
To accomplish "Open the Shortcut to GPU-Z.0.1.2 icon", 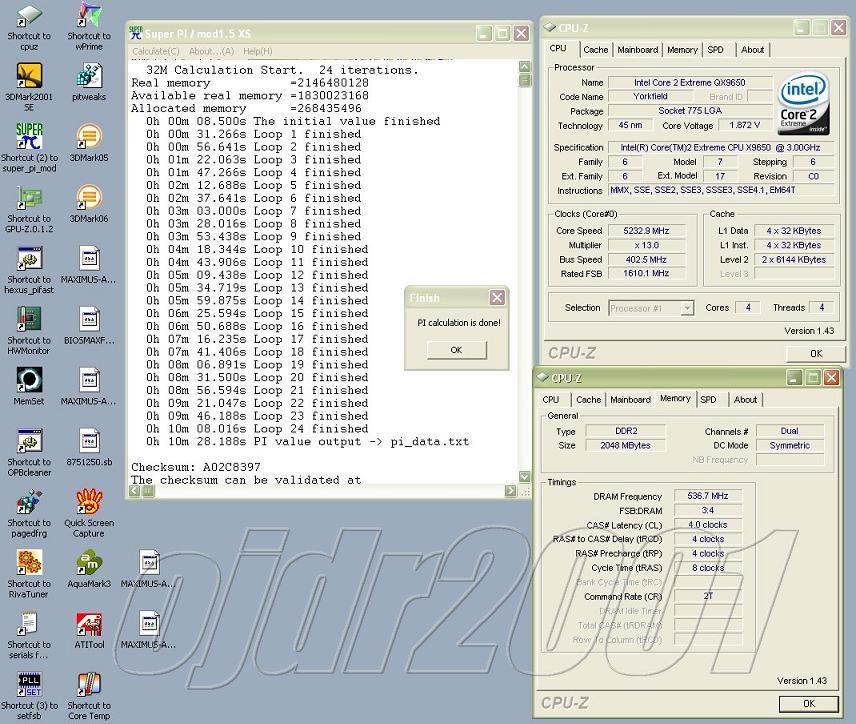I will coord(29,210).
